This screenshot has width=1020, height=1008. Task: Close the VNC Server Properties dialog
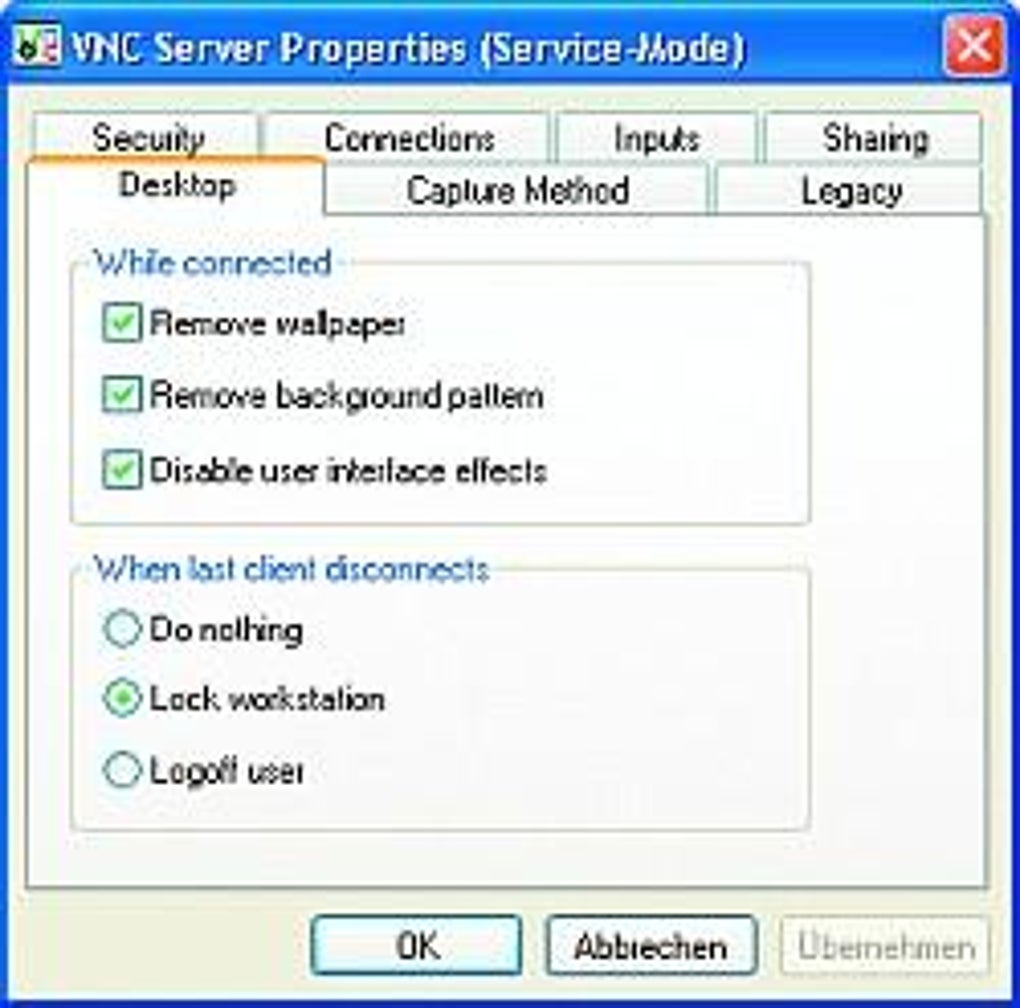(974, 46)
